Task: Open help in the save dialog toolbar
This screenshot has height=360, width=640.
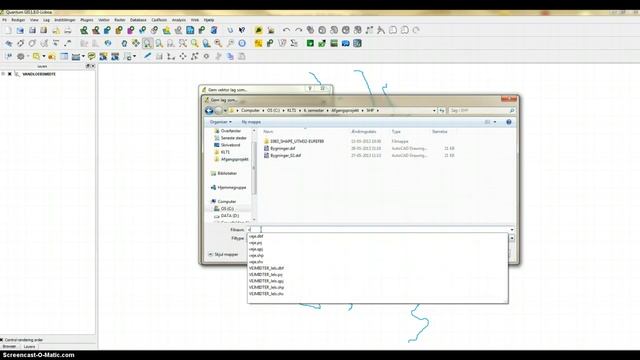Action: tap(509, 122)
